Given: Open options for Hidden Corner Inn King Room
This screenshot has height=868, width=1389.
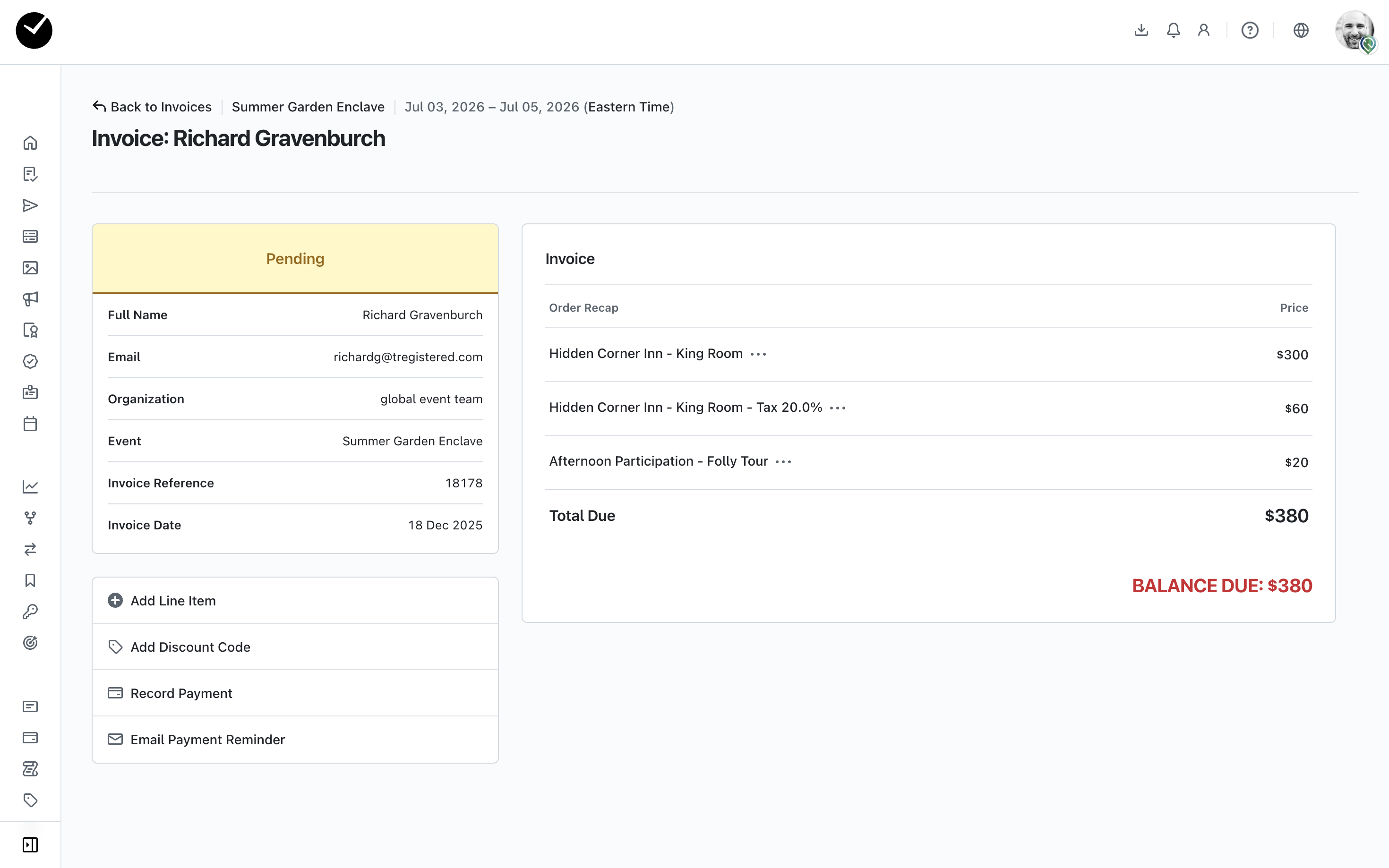Looking at the screenshot, I should tap(758, 354).
